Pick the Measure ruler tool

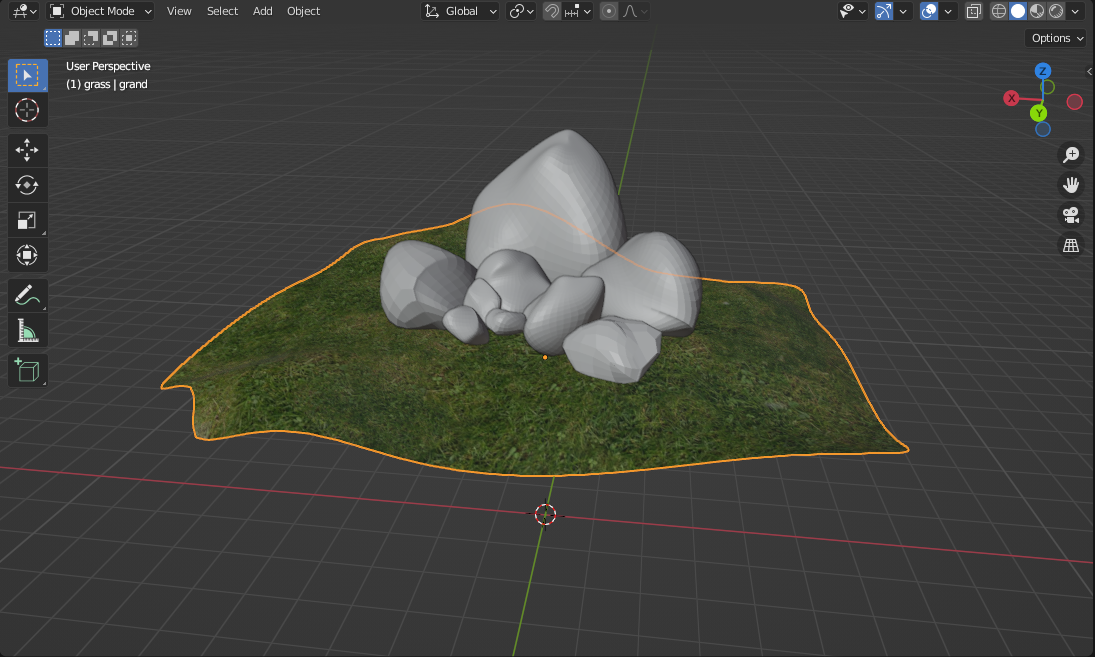(27, 330)
